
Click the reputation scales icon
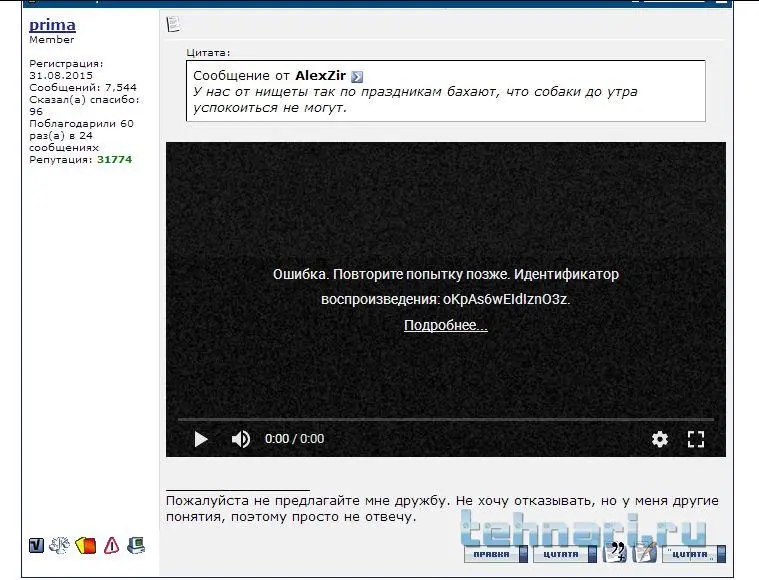pos(59,545)
